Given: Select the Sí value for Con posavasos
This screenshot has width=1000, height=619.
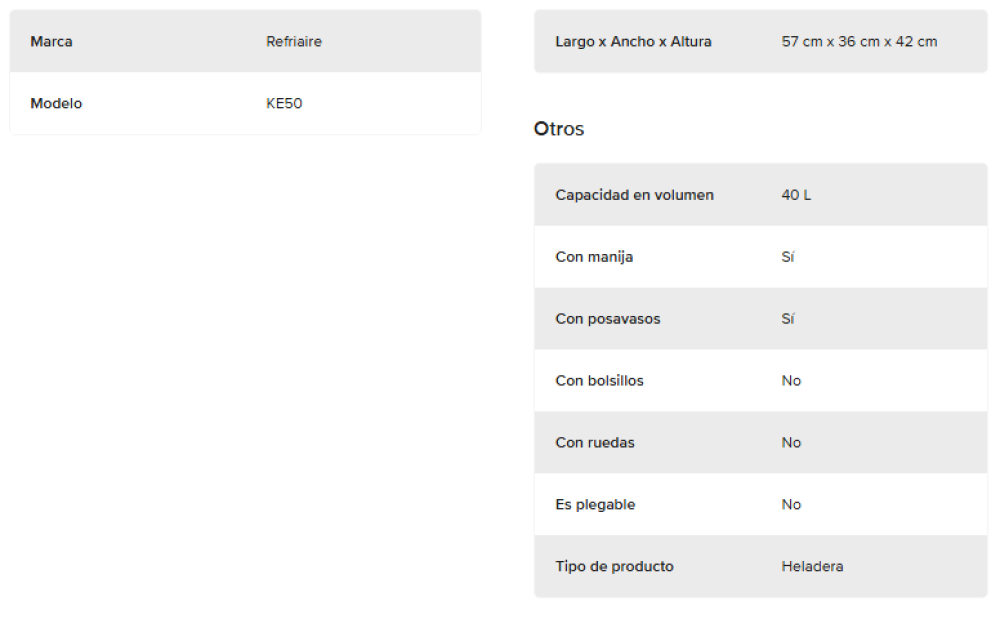Looking at the screenshot, I should [788, 319].
